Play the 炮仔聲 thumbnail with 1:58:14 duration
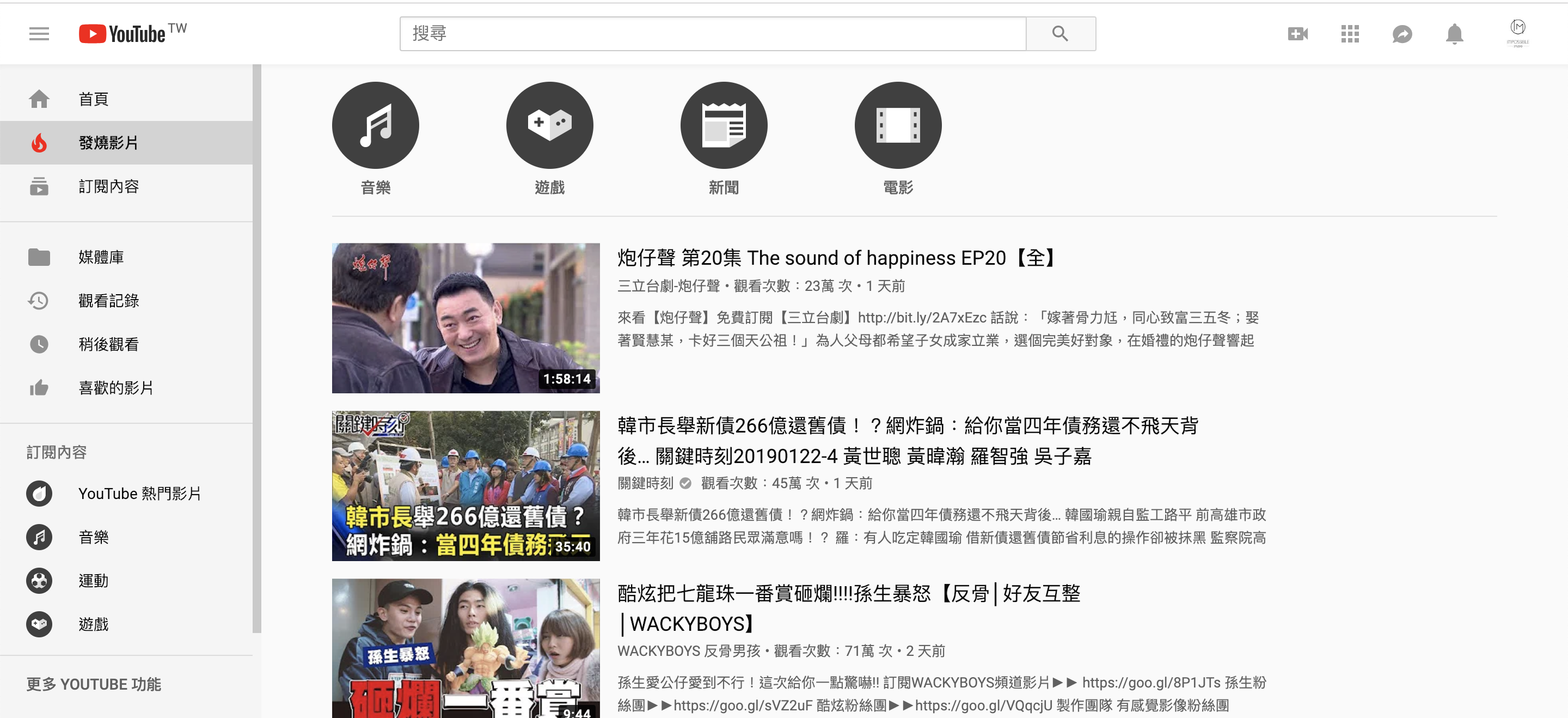Image resolution: width=1568 pixels, height=718 pixels. coord(465,318)
